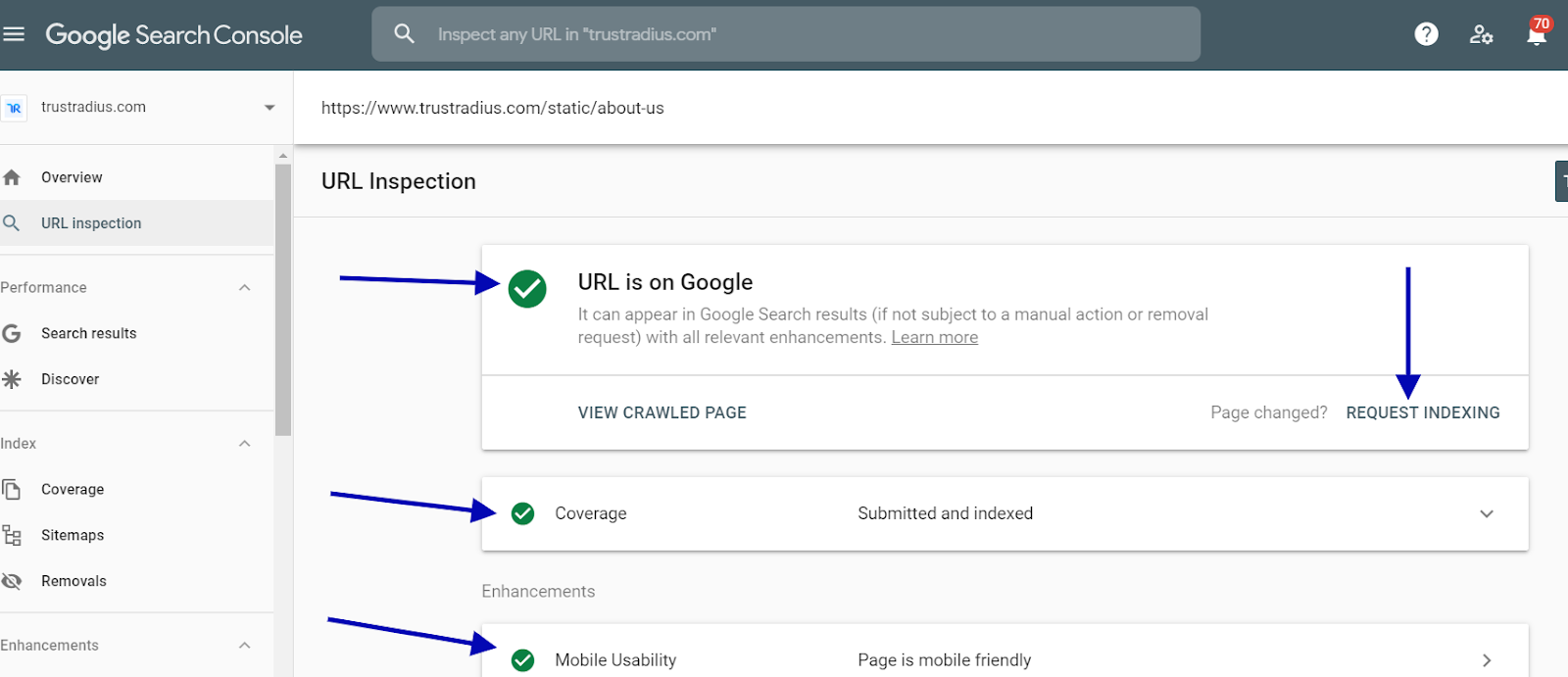Click the Coverage pages icon in sidebar
Screen dimensions: 1568x677
pyautogui.click(x=12, y=489)
